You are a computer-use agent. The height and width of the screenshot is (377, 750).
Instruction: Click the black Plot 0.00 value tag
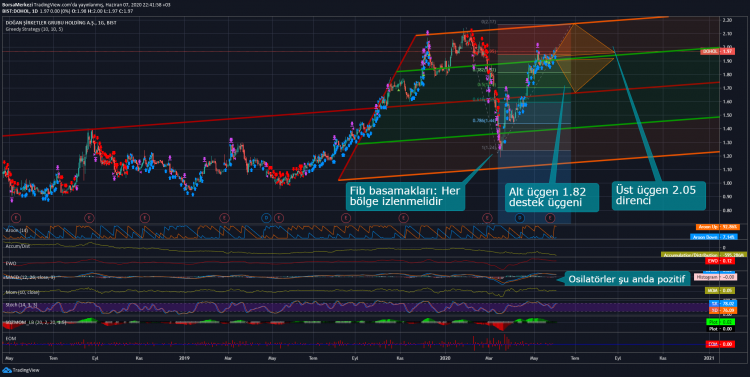pos(720,329)
